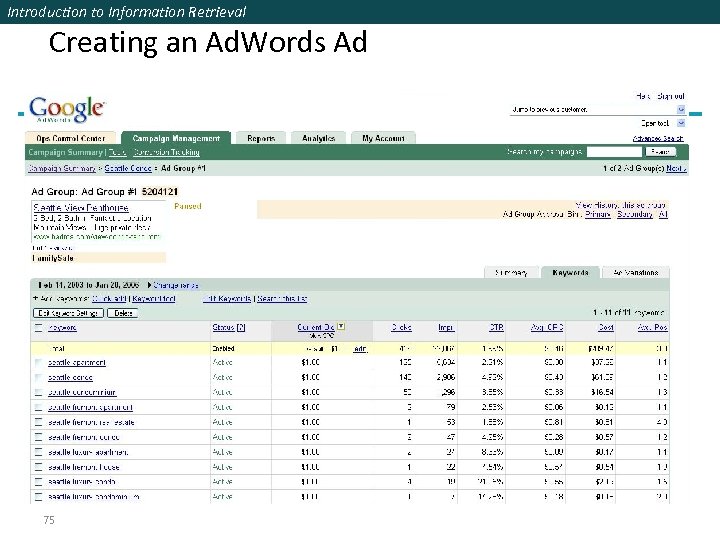Open the Analytics tab
The image size is (720, 540).
(318, 138)
